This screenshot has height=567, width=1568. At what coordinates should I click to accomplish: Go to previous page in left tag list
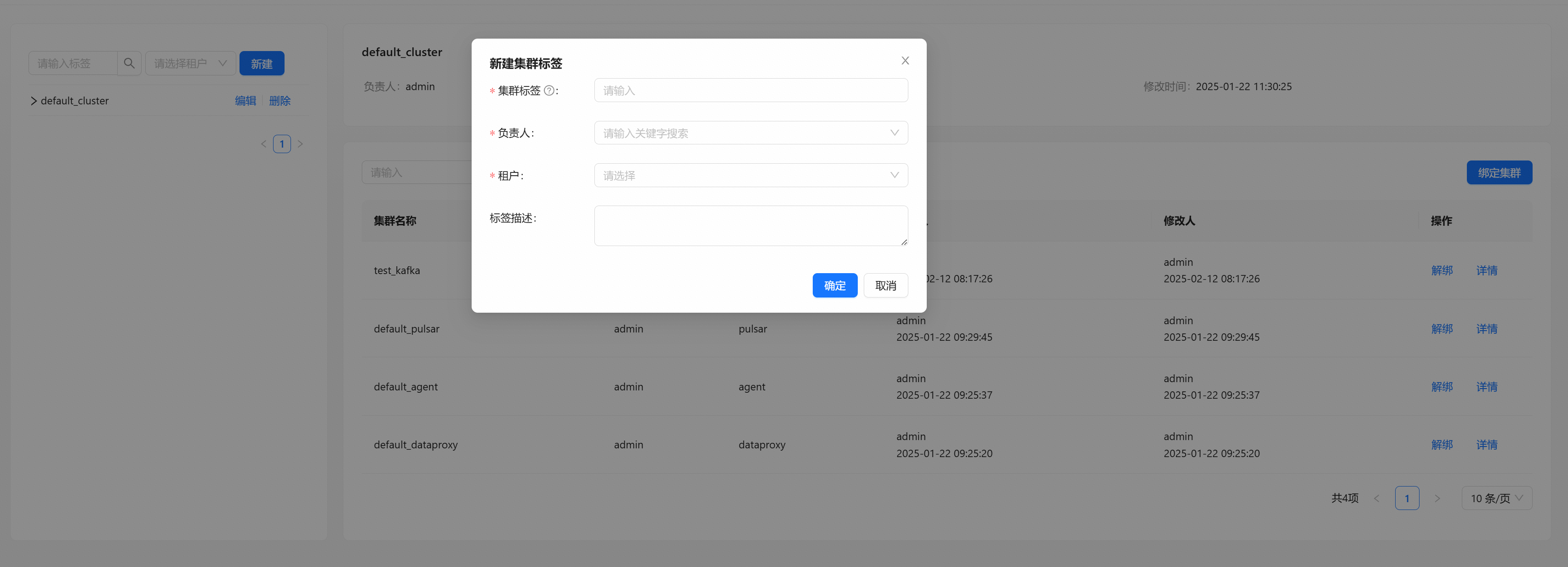click(x=263, y=144)
